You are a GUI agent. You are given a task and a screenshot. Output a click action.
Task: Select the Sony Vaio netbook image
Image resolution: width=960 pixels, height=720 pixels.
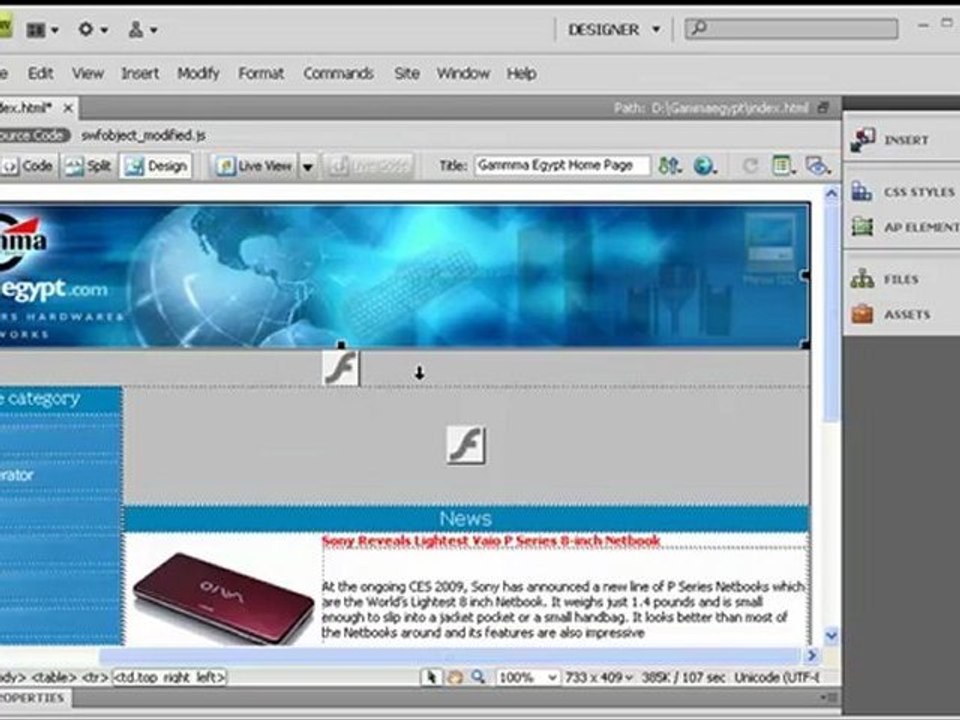[223, 598]
